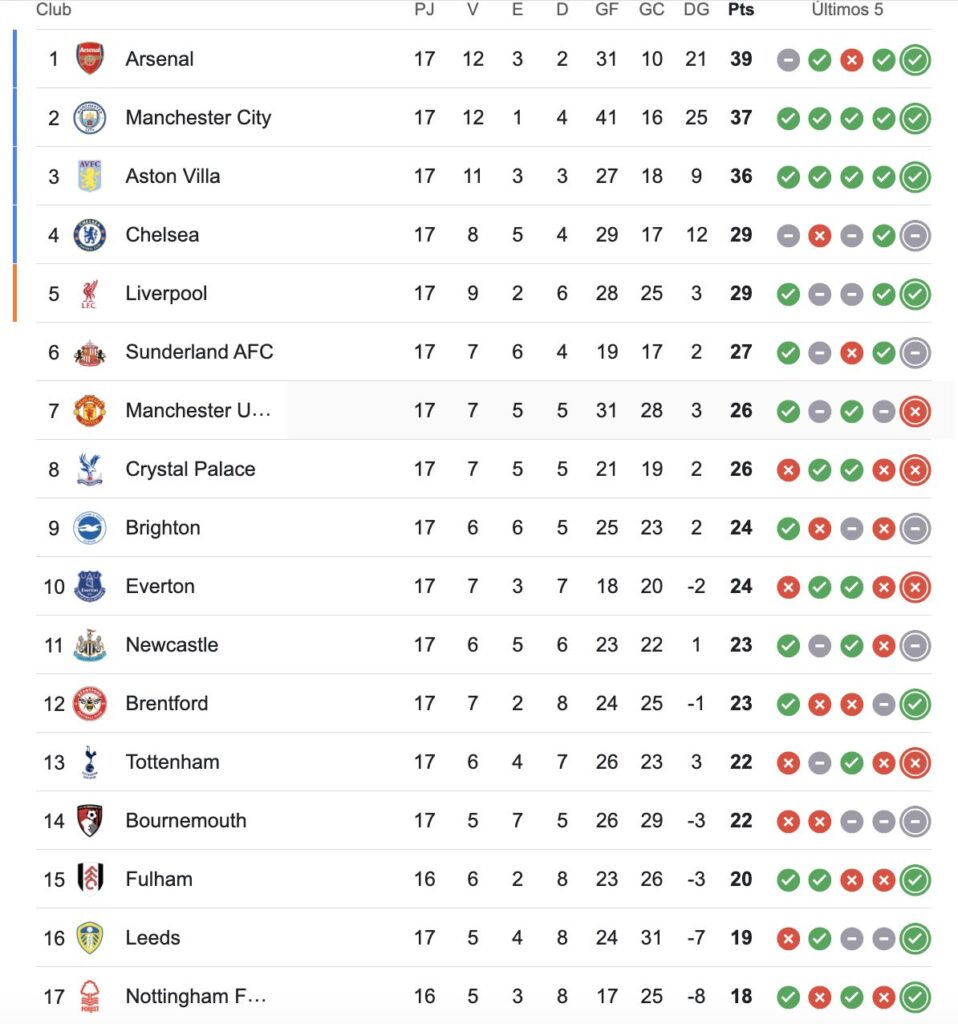Click the Pts column header
This screenshot has width=958, height=1024.
coord(741,10)
